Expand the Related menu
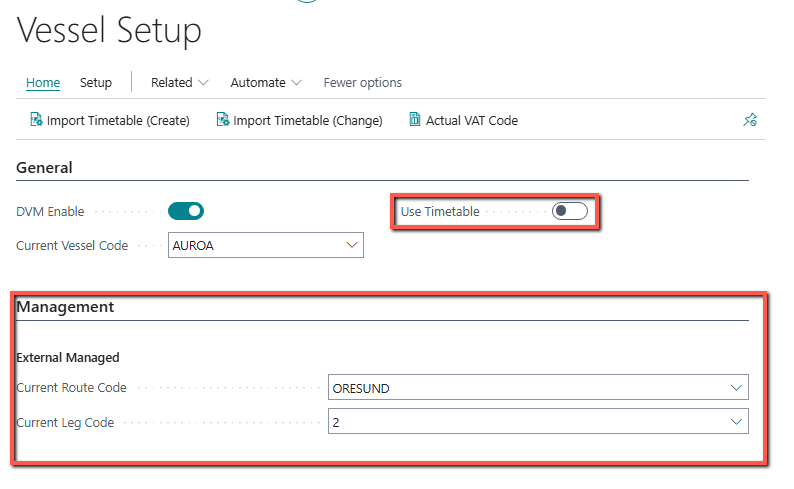 coord(180,83)
